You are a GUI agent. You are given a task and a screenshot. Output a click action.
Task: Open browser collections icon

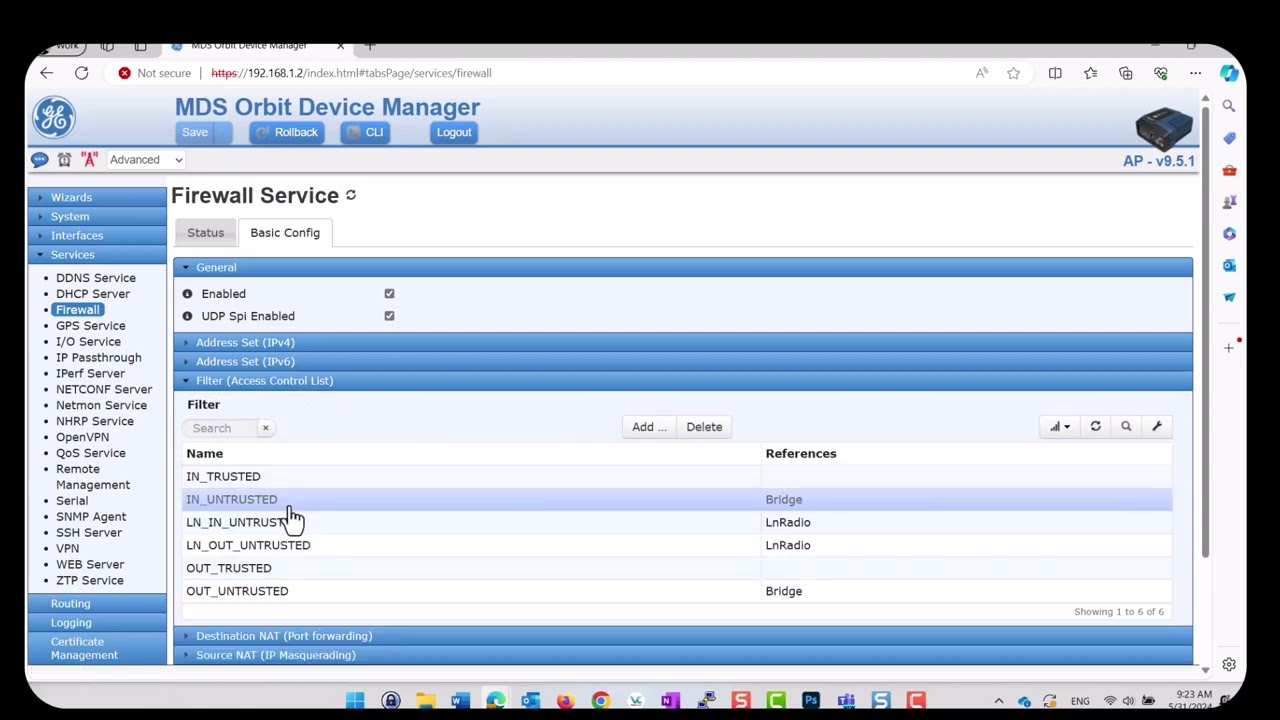[x=1125, y=73]
